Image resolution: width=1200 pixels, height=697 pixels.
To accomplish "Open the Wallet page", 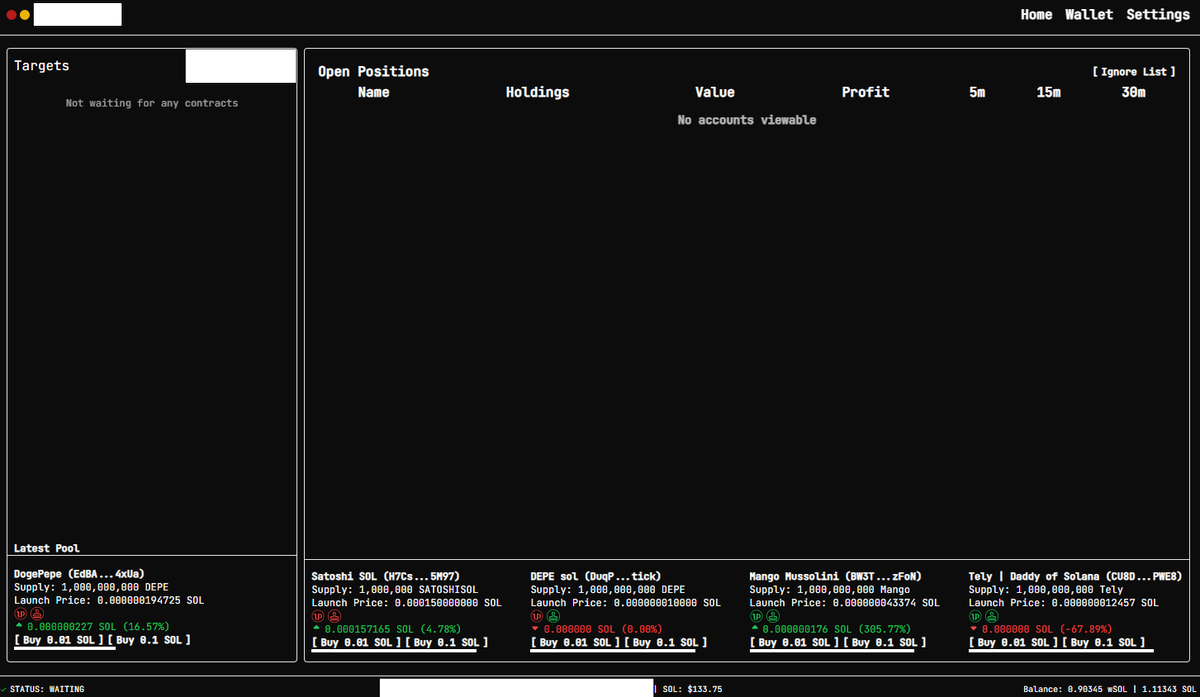I will pos(1089,15).
